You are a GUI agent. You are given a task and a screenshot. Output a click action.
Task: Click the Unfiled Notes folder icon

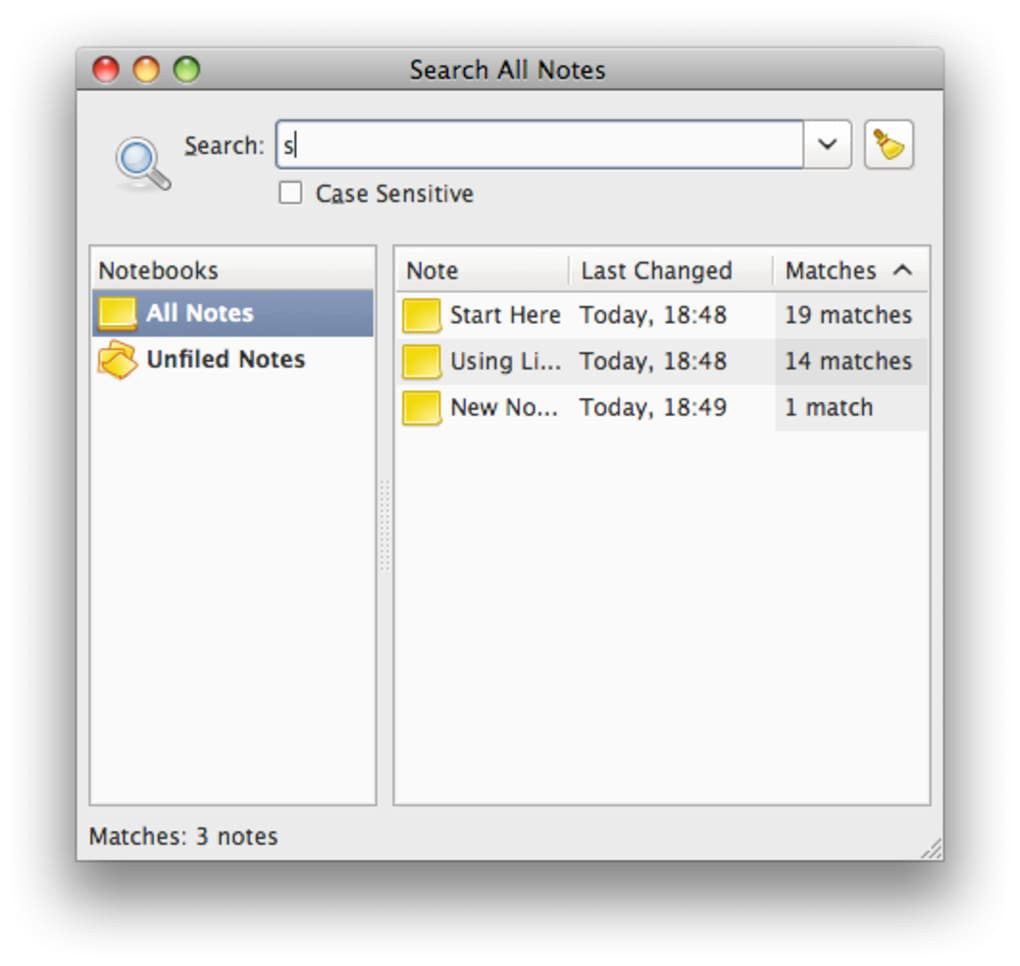click(x=118, y=360)
